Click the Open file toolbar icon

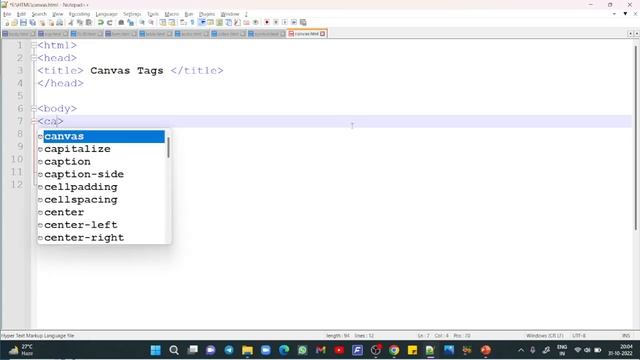pos(14,22)
